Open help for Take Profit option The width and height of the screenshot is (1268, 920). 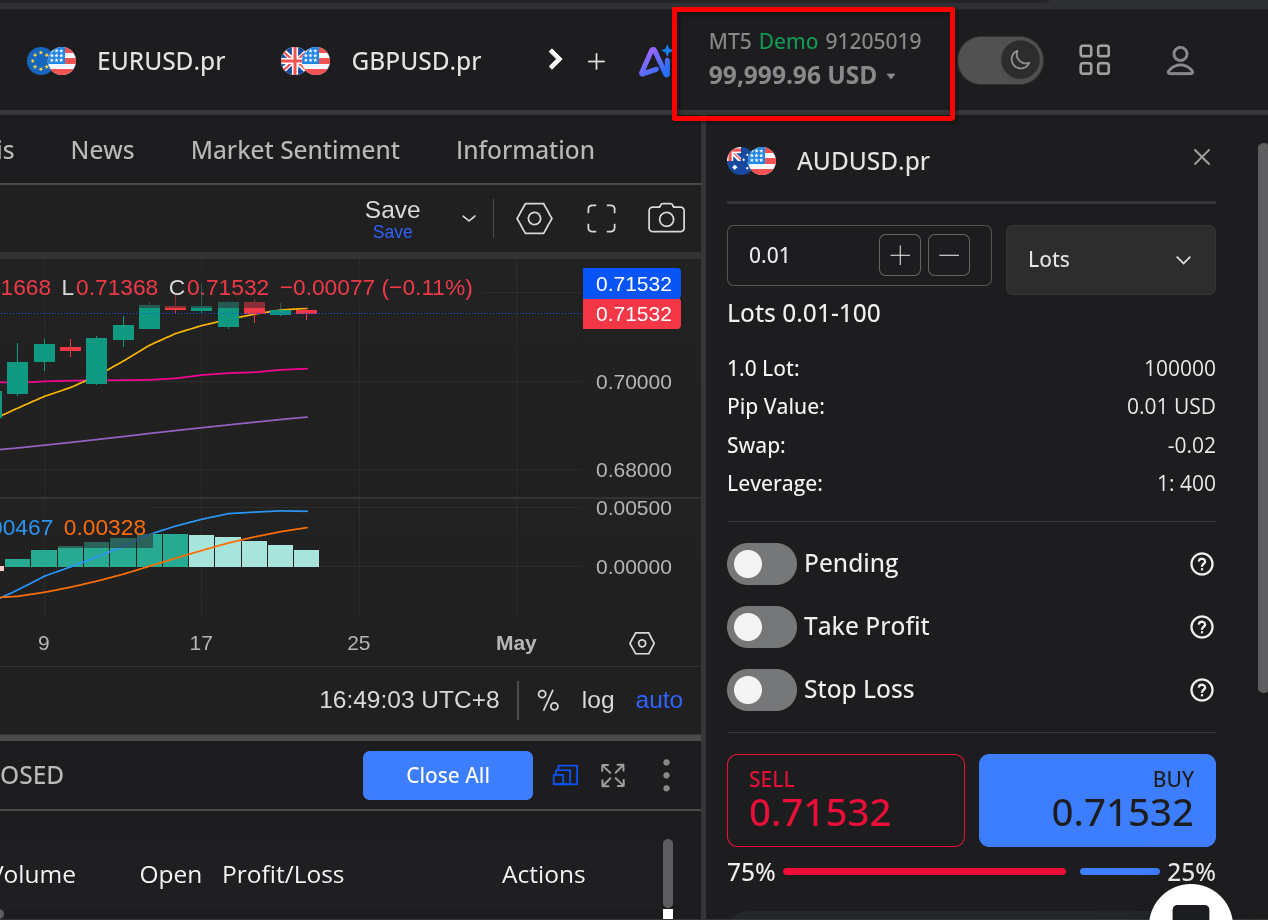tap(1202, 627)
